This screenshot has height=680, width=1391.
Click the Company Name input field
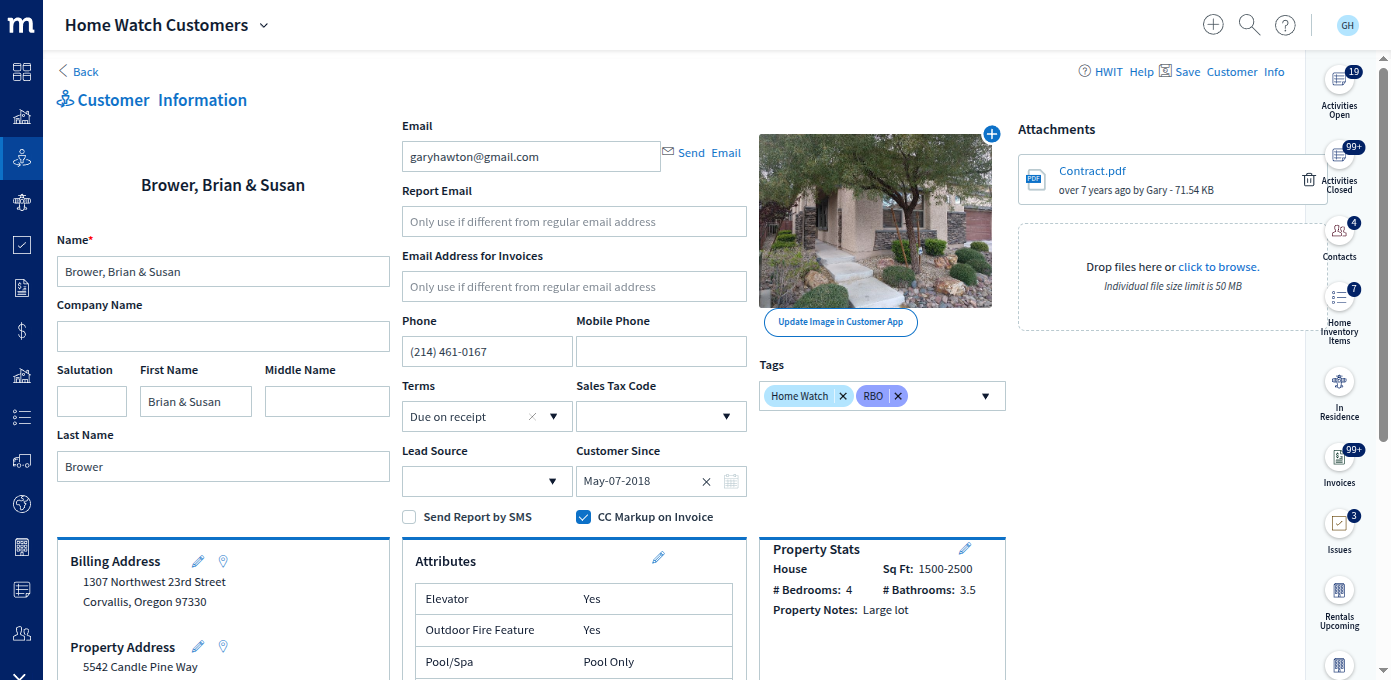pos(223,336)
